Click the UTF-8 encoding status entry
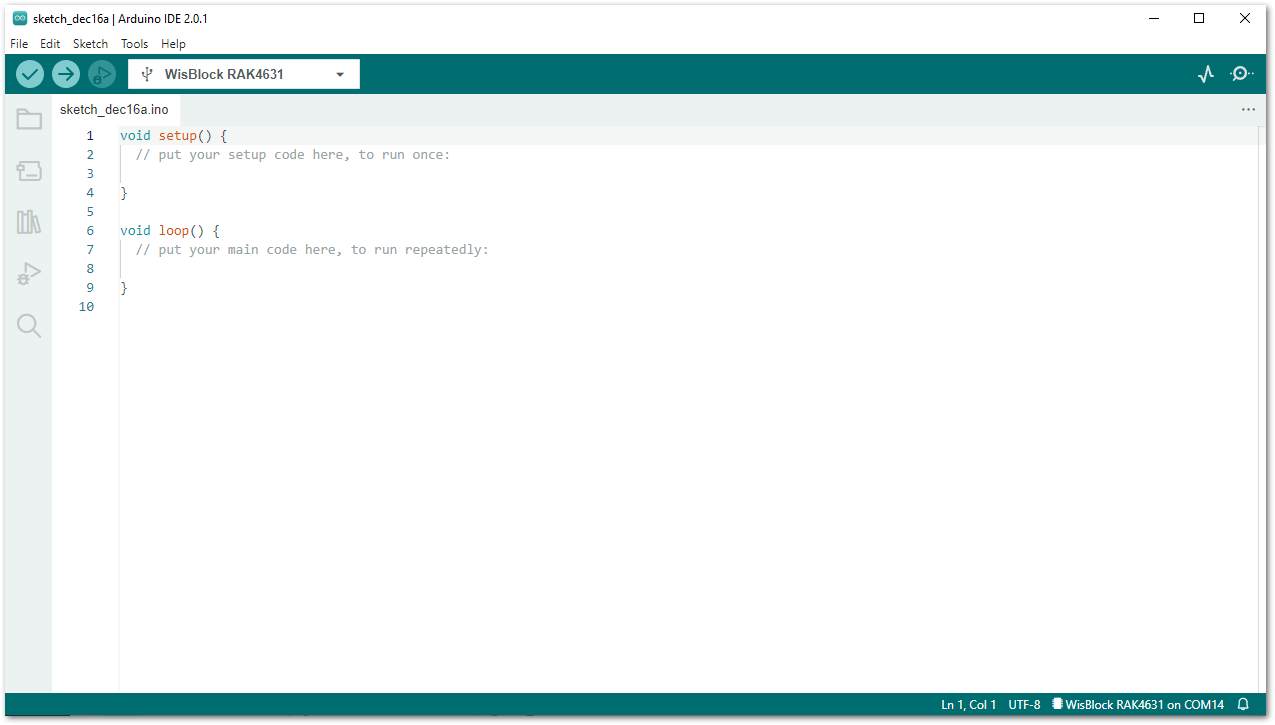1275x725 pixels. pos(1024,704)
